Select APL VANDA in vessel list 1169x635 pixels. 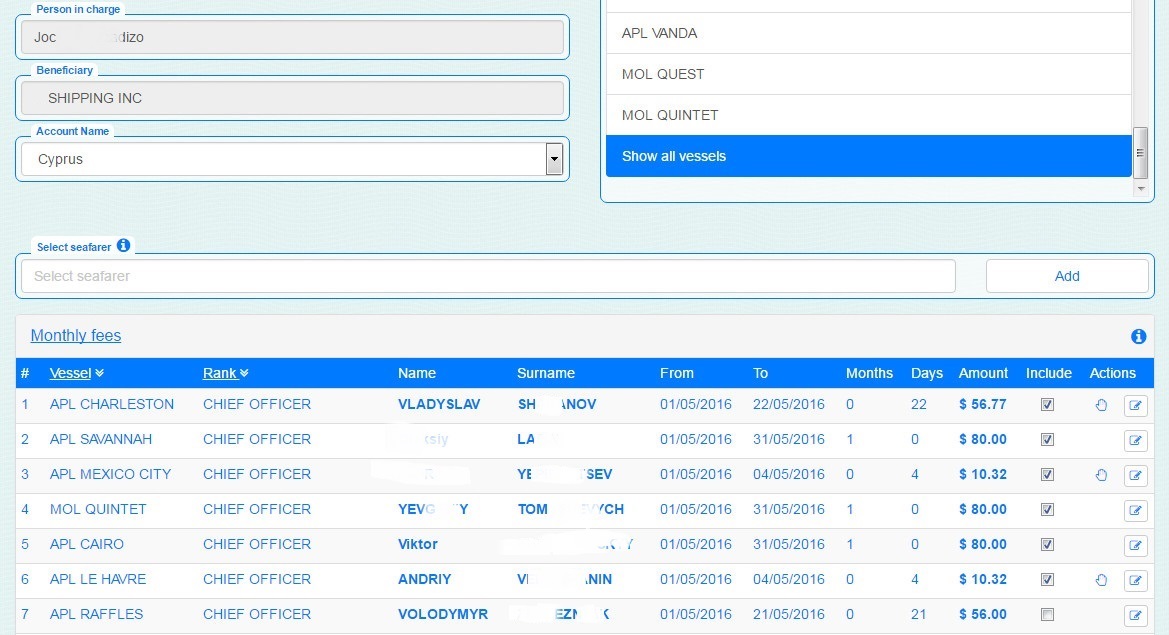tap(869, 33)
